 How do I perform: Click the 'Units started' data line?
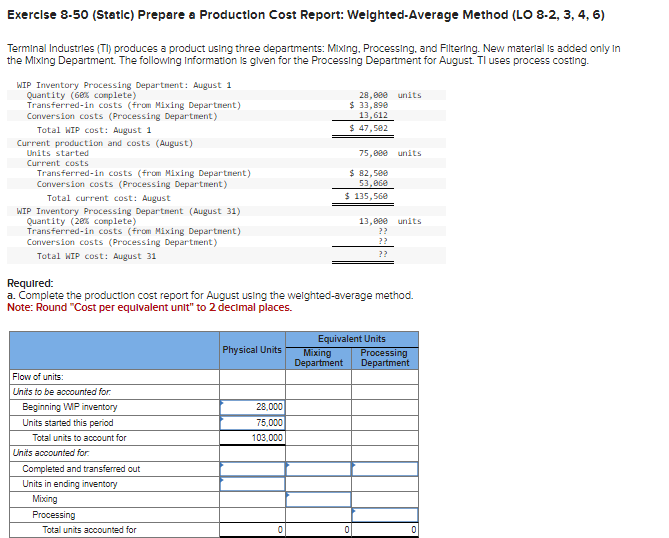58,153
